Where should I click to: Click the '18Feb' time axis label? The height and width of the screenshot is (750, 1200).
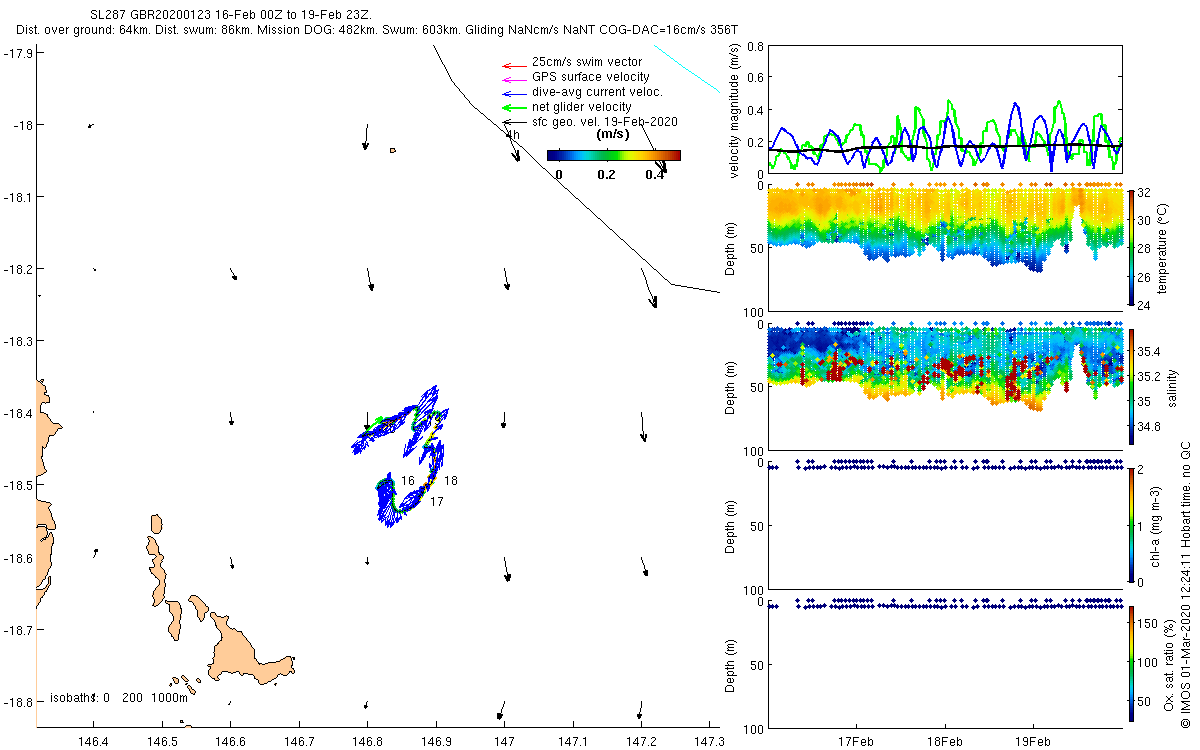[x=945, y=742]
